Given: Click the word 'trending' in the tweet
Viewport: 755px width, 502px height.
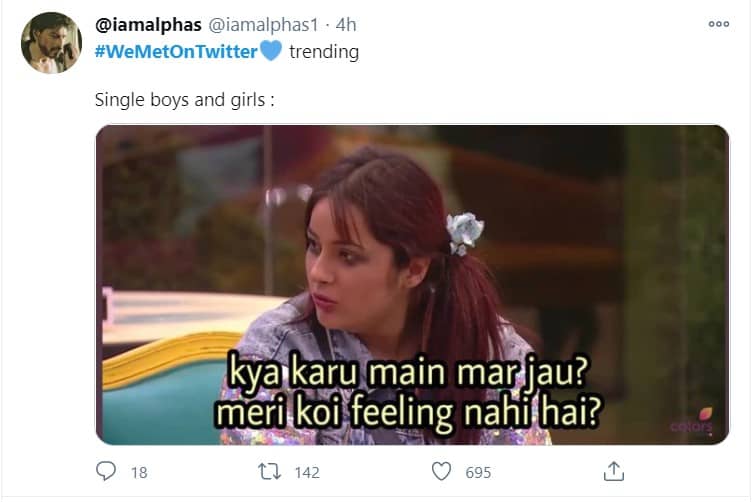Looking at the screenshot, I should [324, 52].
